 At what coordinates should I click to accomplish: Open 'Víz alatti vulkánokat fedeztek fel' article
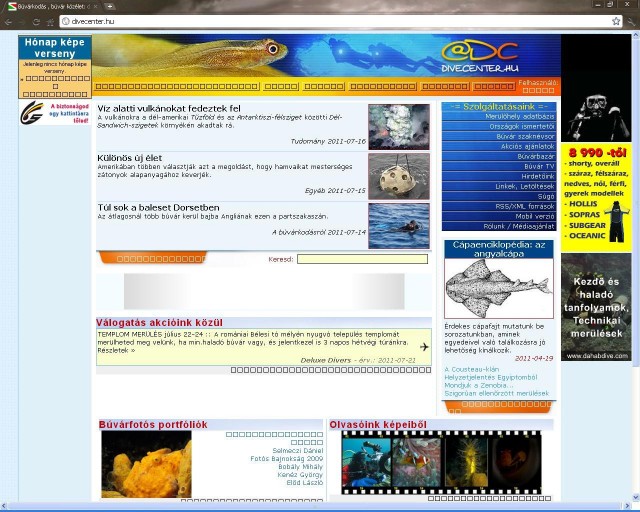click(x=169, y=108)
